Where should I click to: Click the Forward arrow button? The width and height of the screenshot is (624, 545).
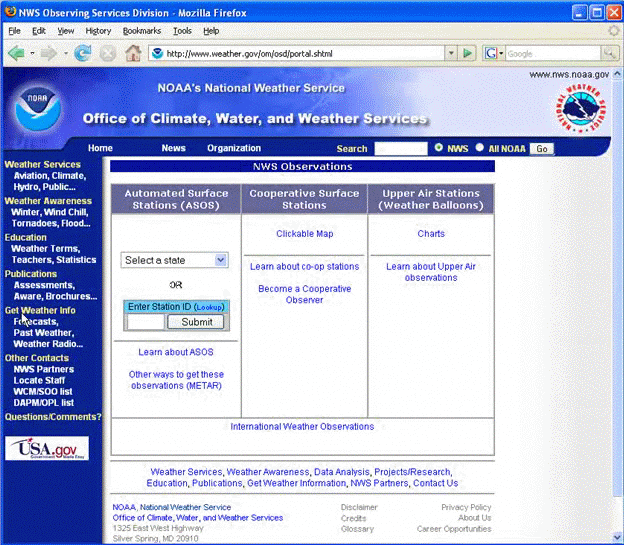pos(49,53)
